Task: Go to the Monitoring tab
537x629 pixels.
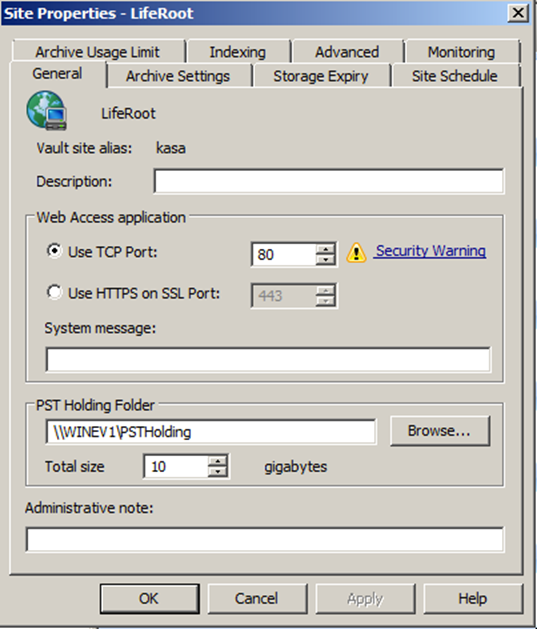Action: (462, 52)
